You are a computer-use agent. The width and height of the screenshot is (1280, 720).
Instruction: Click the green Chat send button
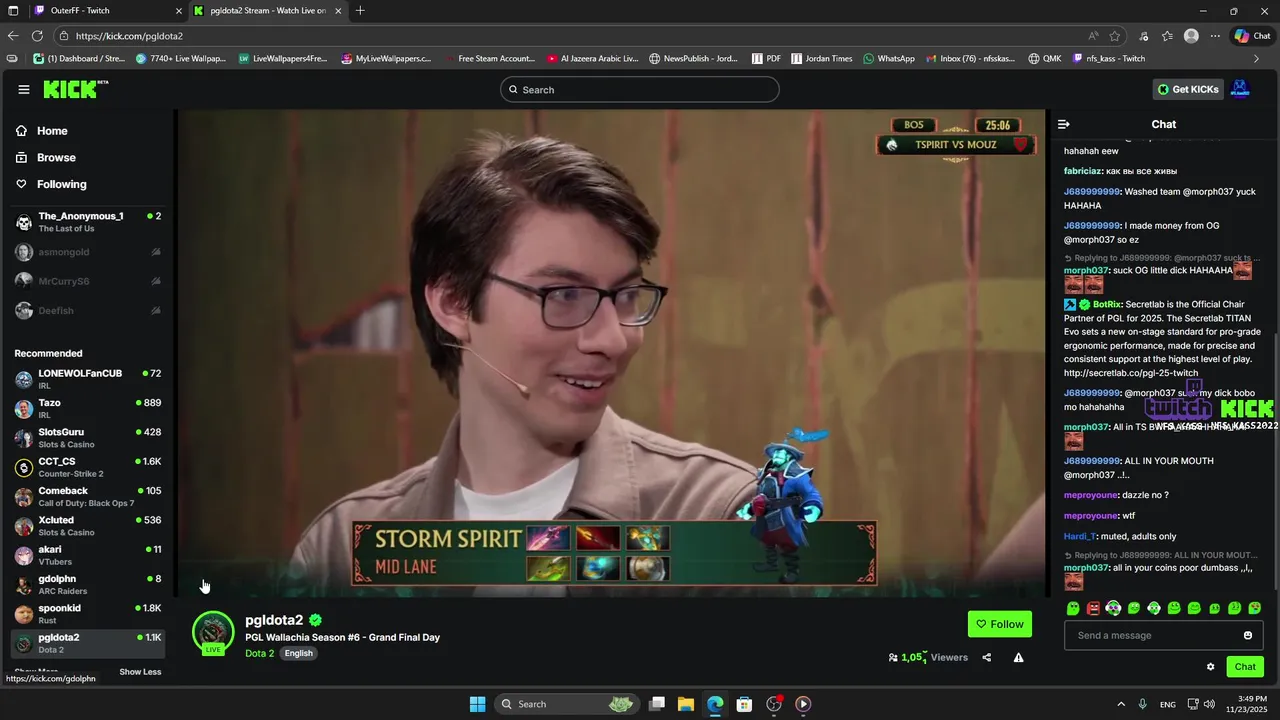click(x=1245, y=667)
